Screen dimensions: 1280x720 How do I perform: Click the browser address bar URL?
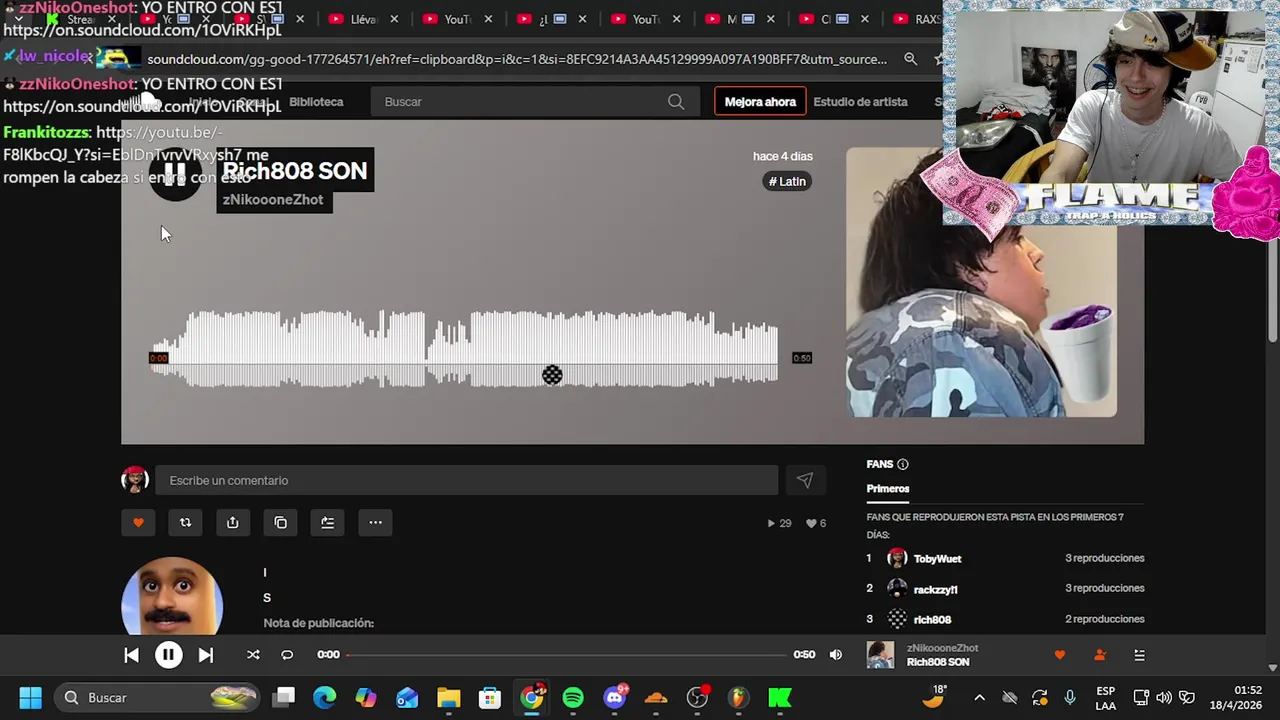[x=517, y=59]
